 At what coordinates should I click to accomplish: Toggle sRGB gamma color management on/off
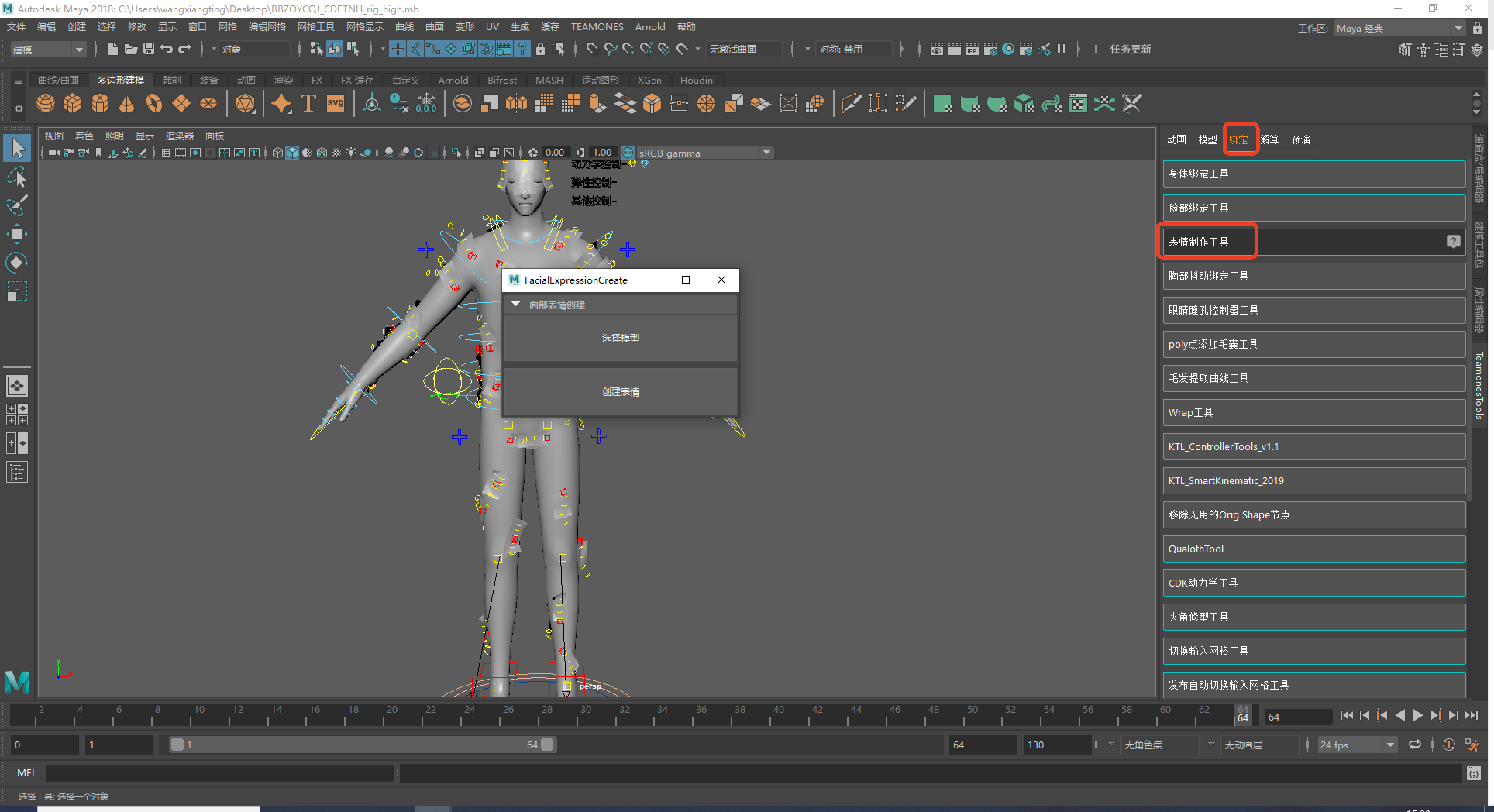pyautogui.click(x=628, y=153)
